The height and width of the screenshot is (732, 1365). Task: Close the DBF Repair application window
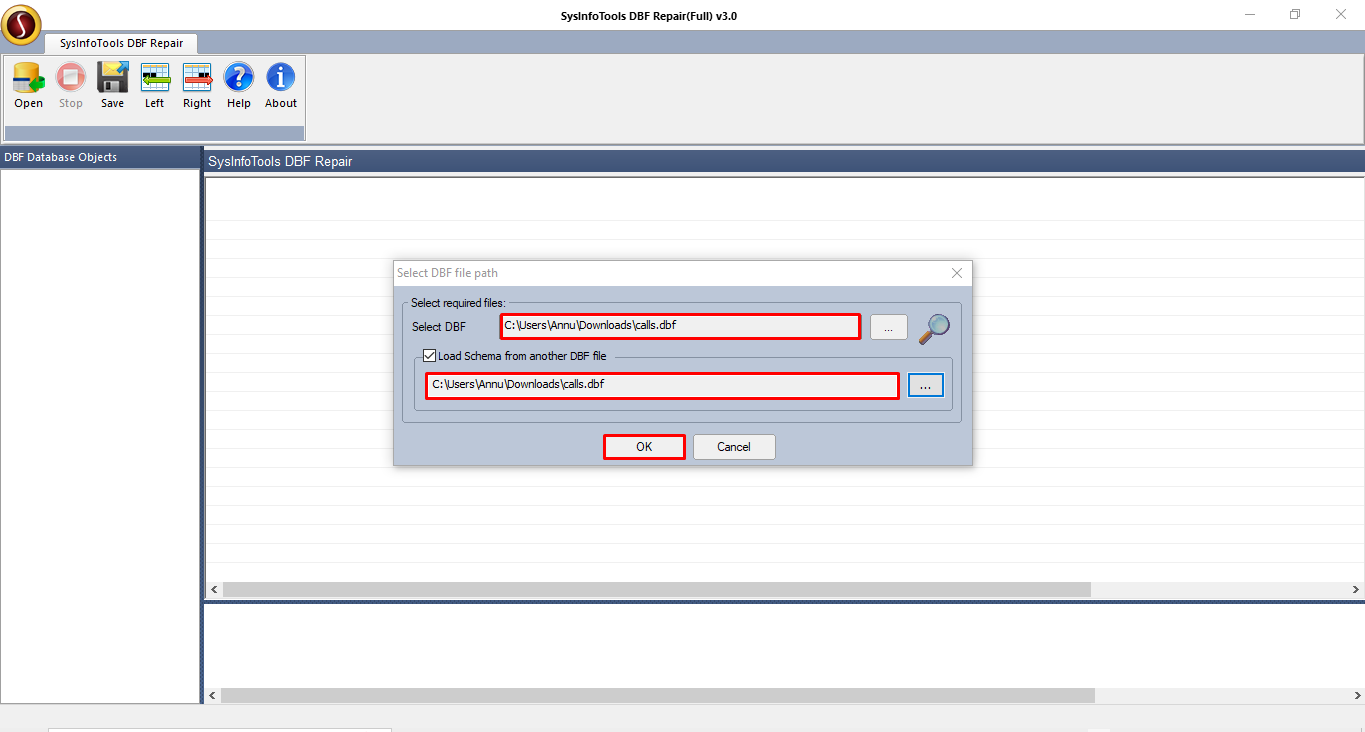1341,14
